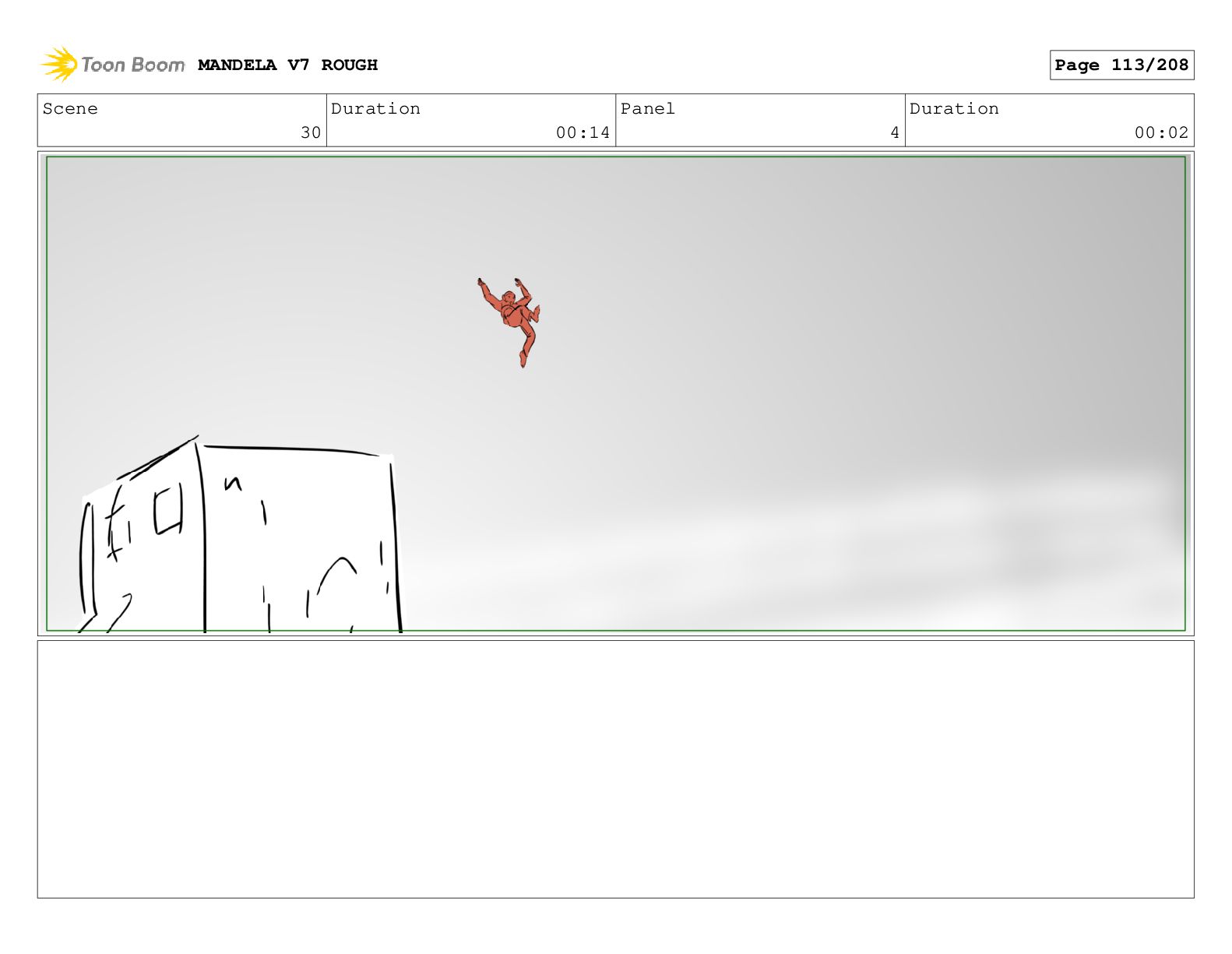Viewport: 1232px width, 954px height.
Task: Click the Scene label cell
Action: tap(182, 121)
